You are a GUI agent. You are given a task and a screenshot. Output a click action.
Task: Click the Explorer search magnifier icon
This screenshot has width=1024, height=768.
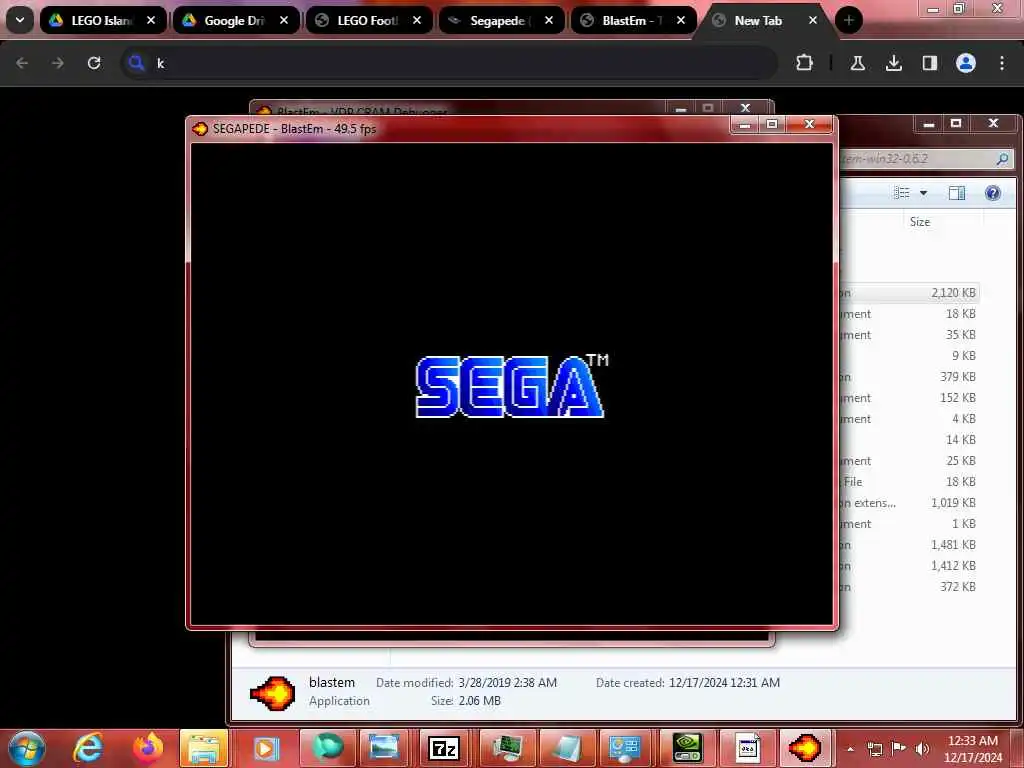pos(1002,158)
